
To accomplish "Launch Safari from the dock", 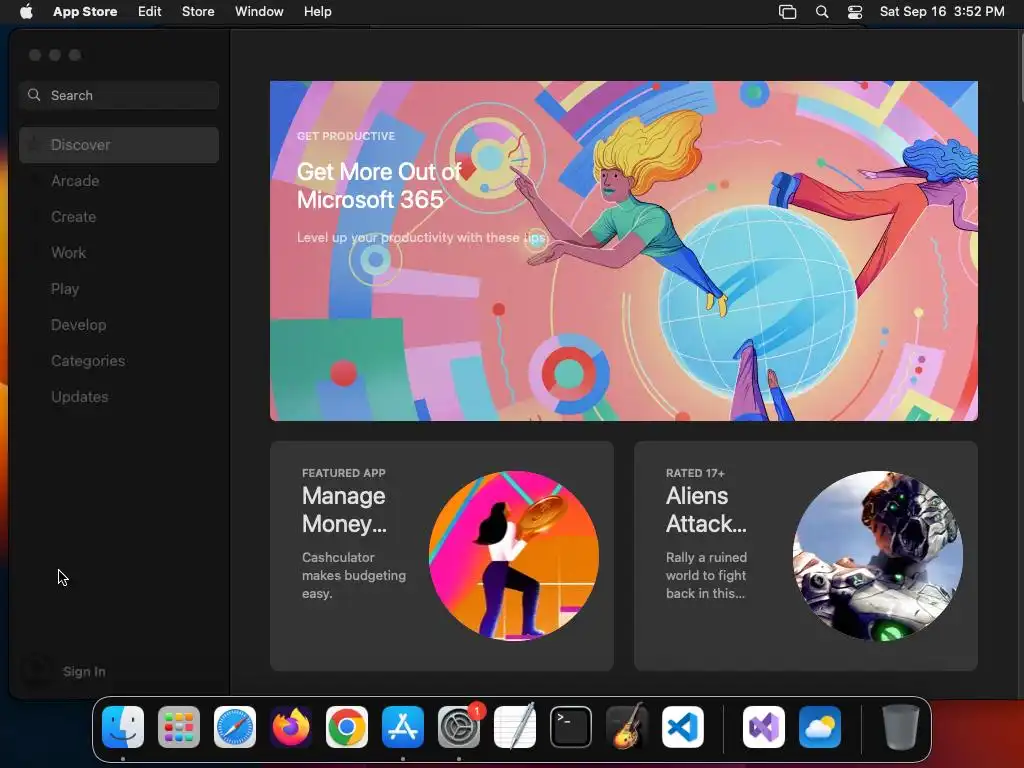I will point(235,727).
